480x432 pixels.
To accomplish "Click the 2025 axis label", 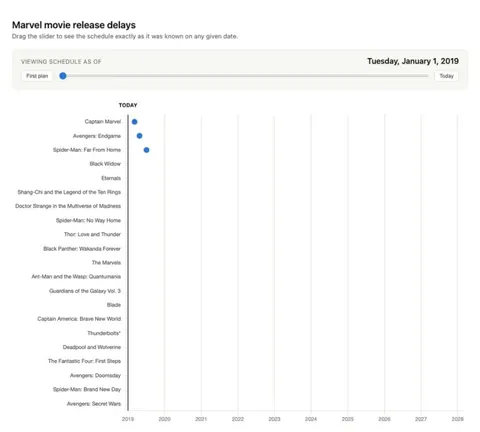I will click(348, 419).
